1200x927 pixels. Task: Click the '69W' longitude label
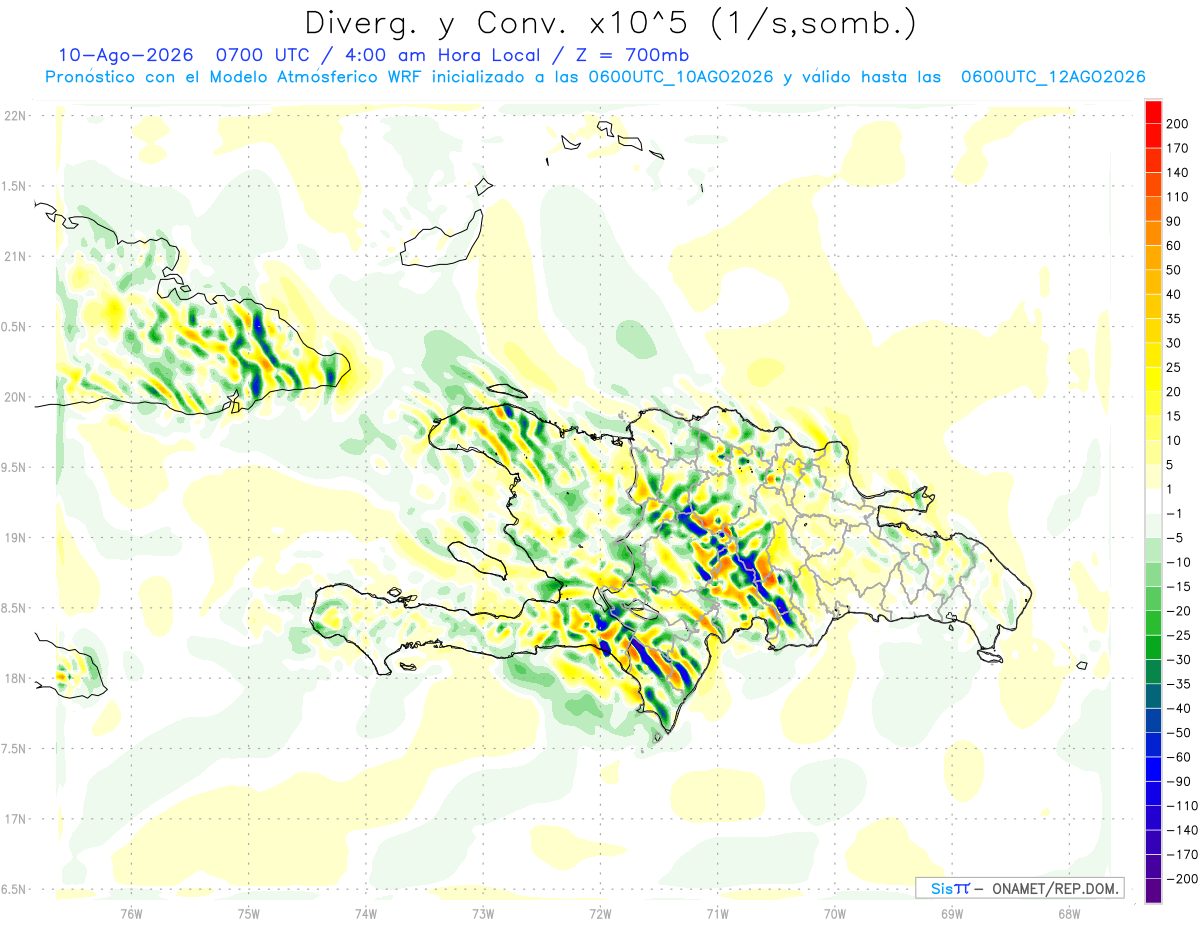pos(952,913)
